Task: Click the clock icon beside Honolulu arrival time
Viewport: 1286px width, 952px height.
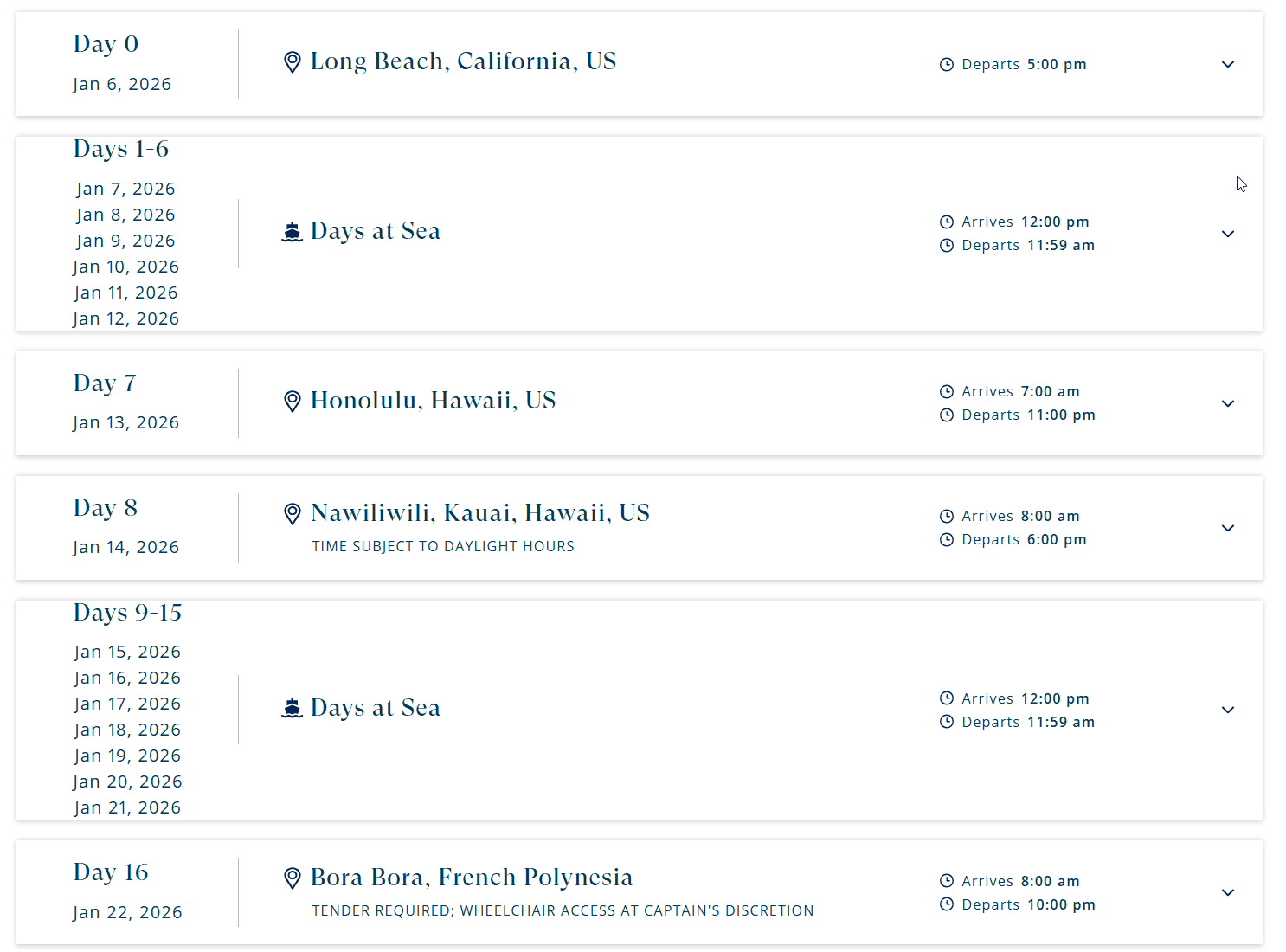Action: 947,392
